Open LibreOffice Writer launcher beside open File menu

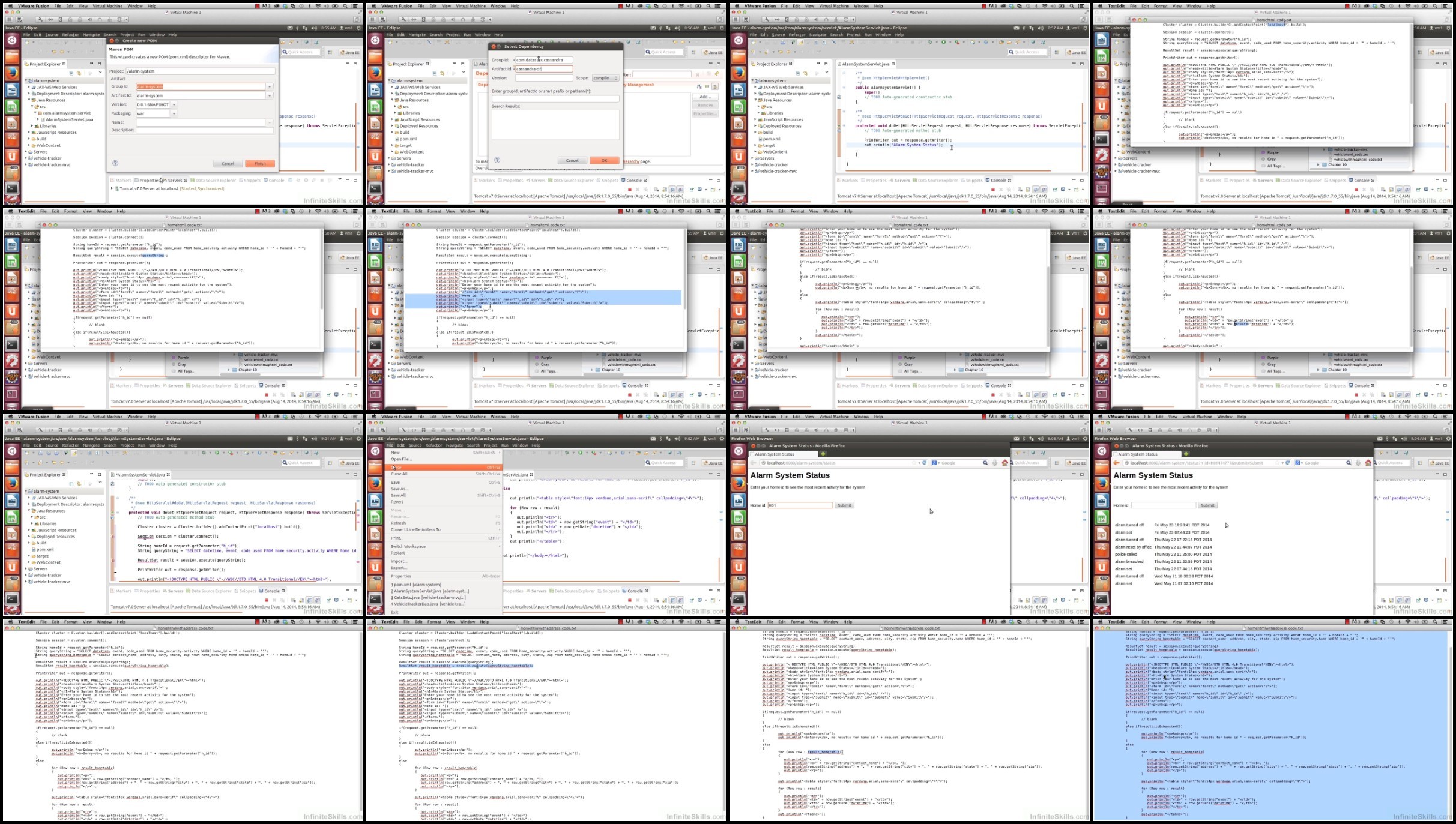[x=375, y=501]
